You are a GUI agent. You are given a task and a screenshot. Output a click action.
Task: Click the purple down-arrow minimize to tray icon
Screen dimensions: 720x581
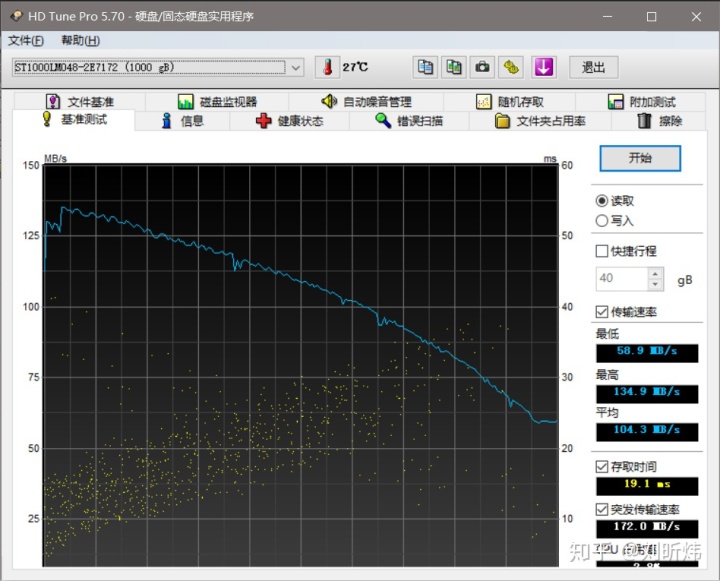[544, 68]
